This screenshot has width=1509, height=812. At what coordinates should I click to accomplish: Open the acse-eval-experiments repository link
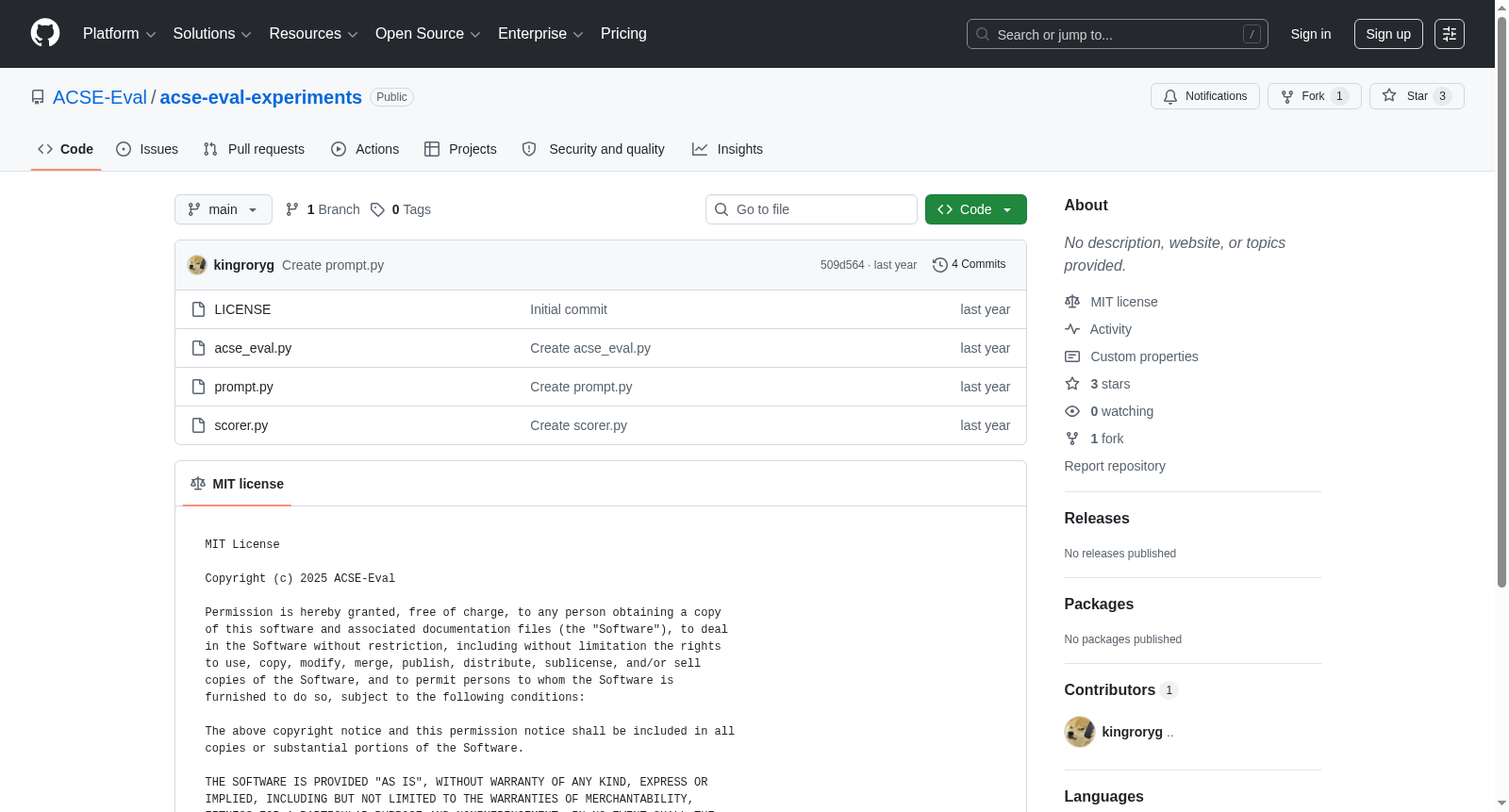coord(261,97)
